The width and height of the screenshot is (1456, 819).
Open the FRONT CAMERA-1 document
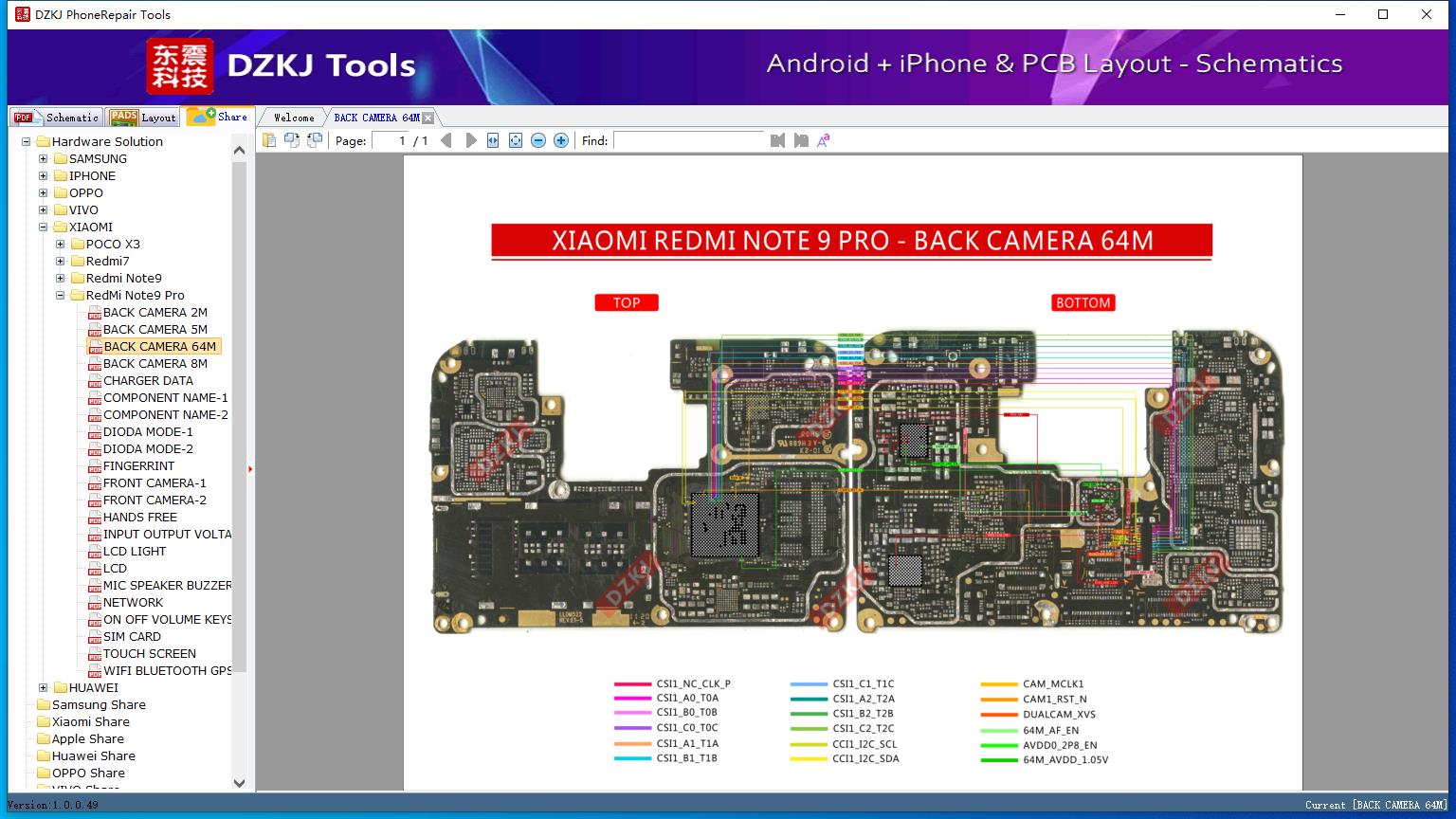coord(155,482)
